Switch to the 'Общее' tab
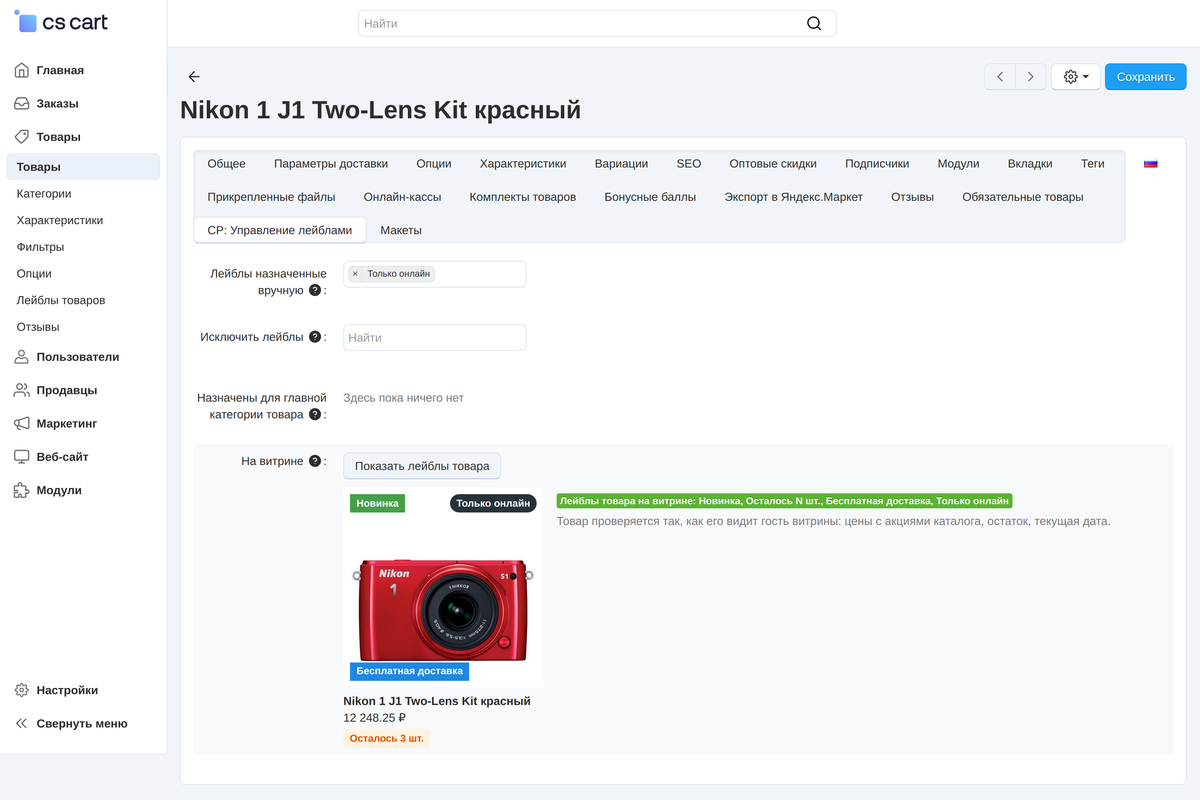This screenshot has height=800, width=1200. [x=227, y=164]
